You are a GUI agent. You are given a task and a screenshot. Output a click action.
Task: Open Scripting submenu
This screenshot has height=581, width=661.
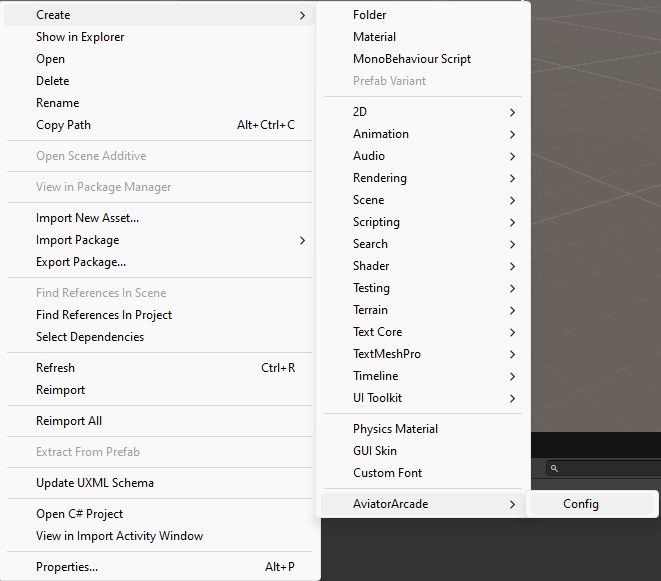tap(423, 222)
